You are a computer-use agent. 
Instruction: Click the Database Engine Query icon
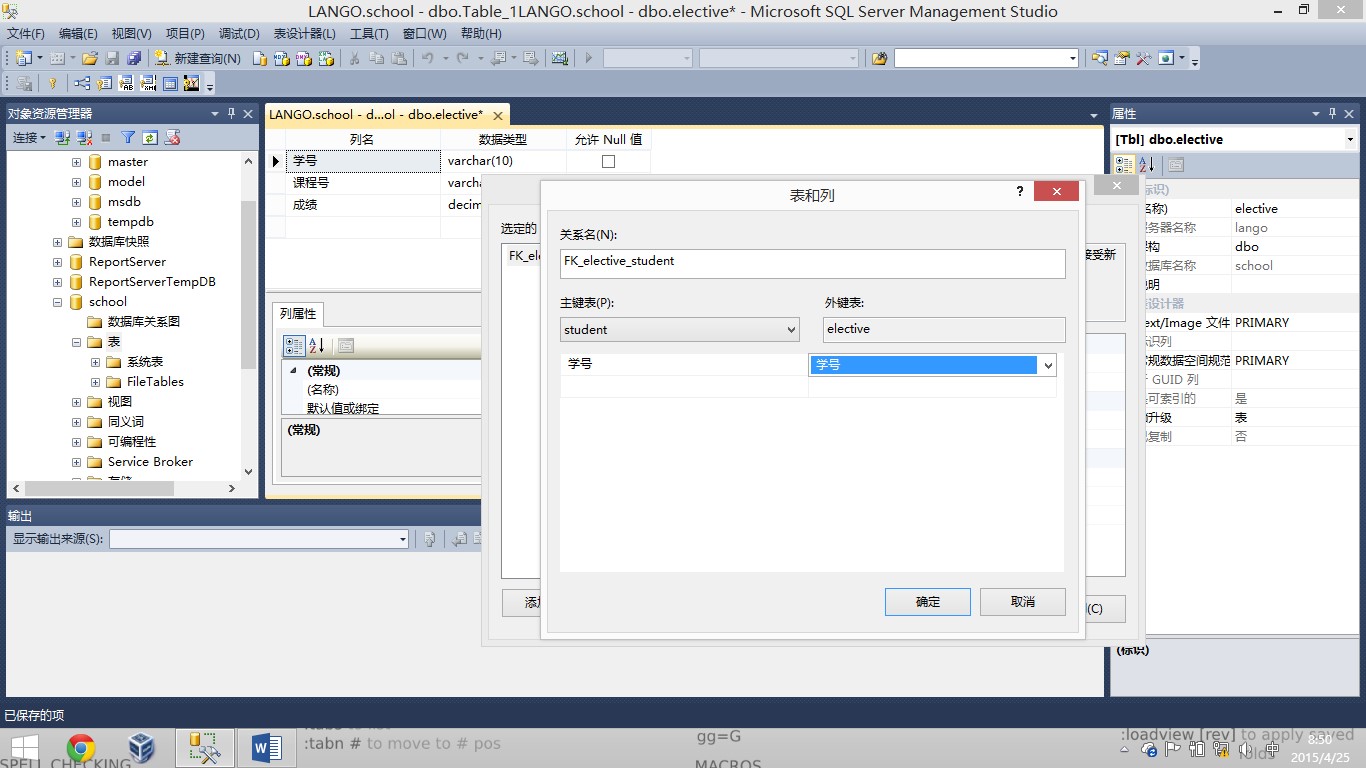point(259,58)
